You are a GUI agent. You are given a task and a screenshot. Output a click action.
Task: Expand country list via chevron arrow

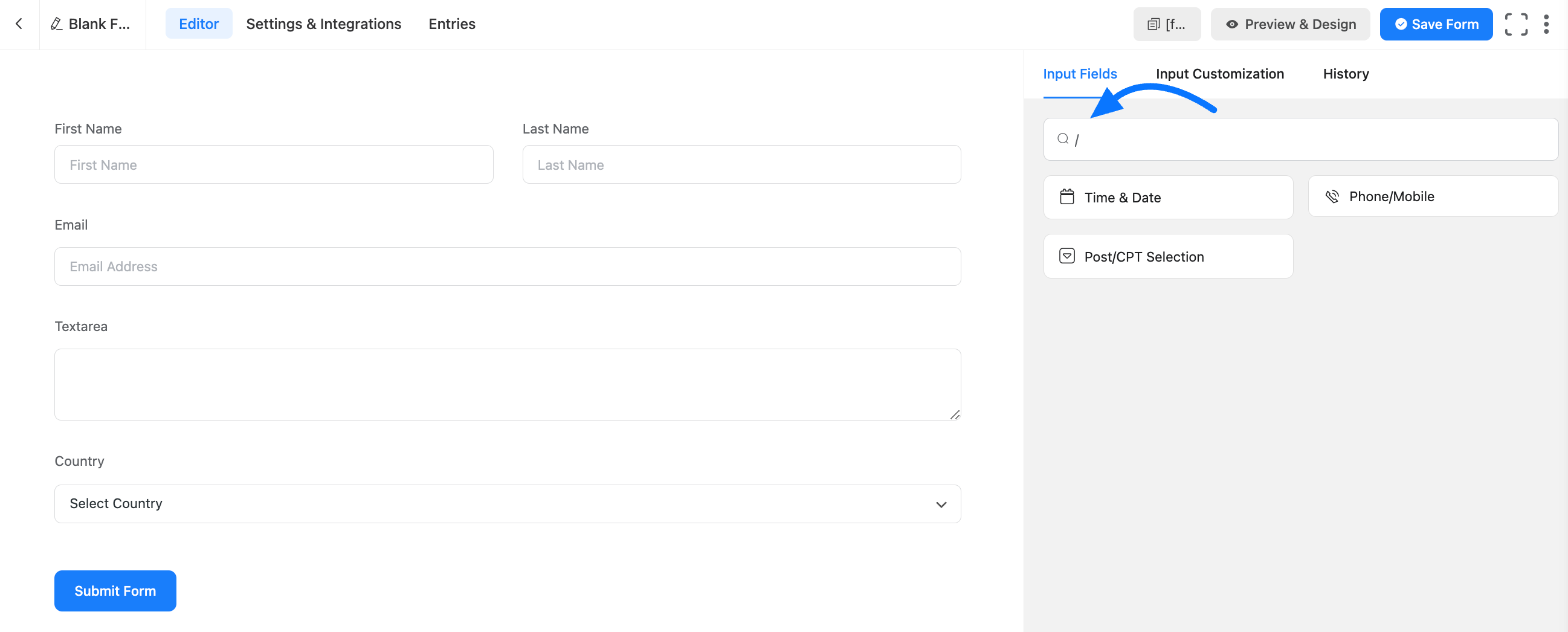[941, 504]
